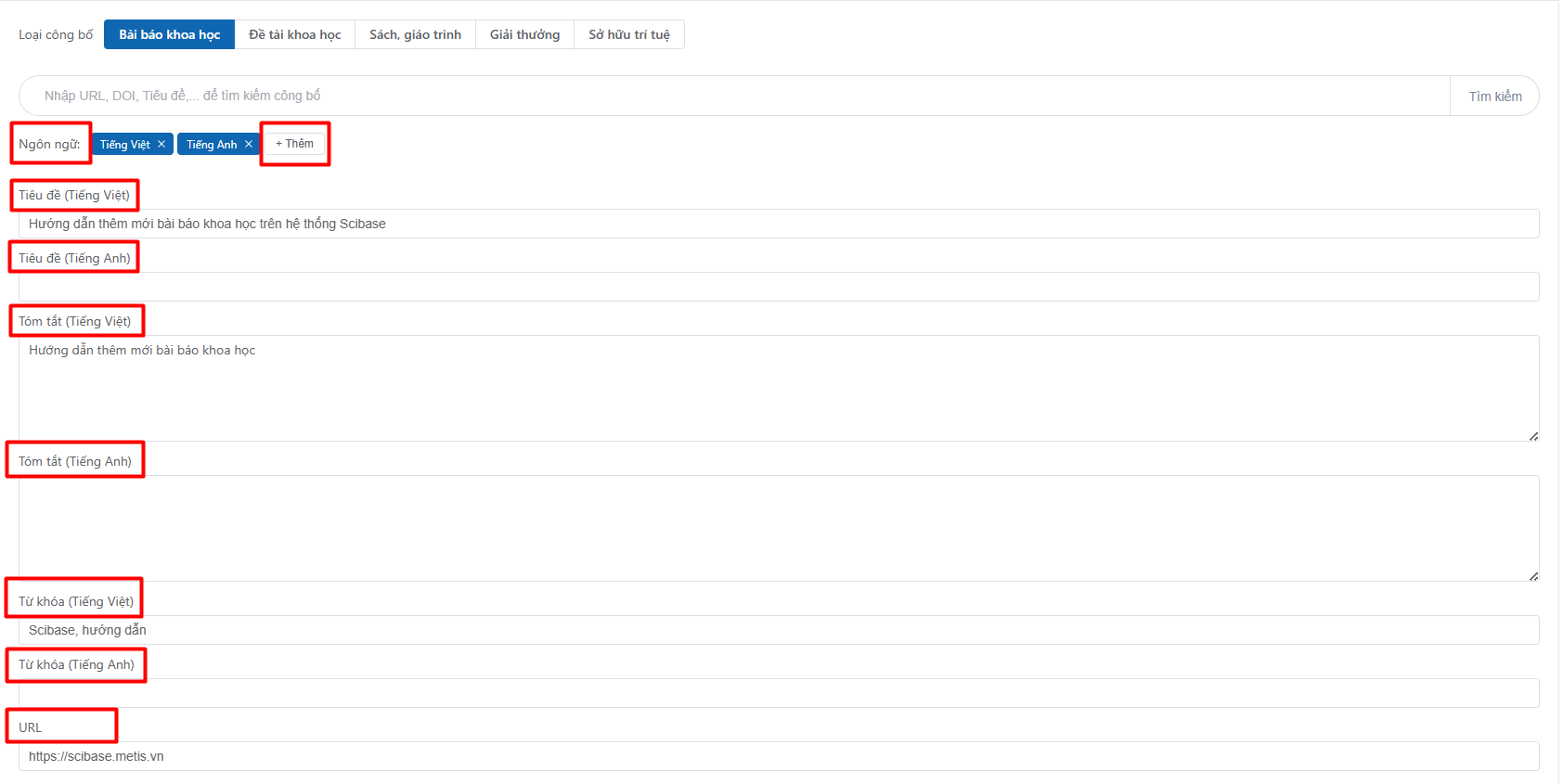Grab resize handle of Tóm tắt (Tiếng Việt) textarea
Screen dimensions: 1563x784
(1533, 436)
